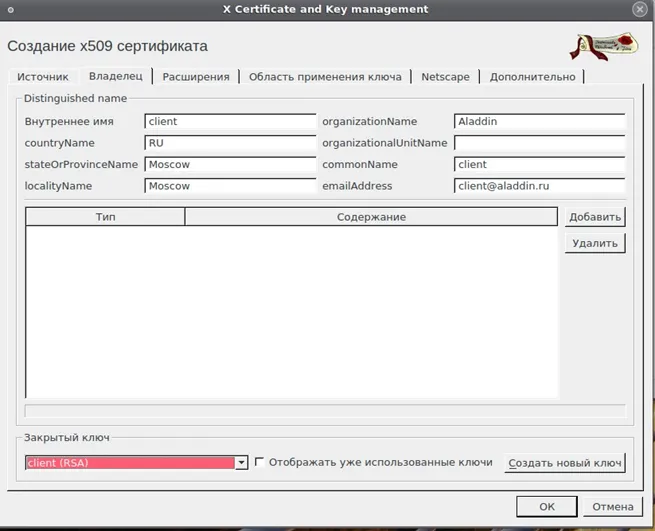Open the client (RSA) key dropdown
Image resolution: width=655 pixels, height=531 pixels.
136,463
